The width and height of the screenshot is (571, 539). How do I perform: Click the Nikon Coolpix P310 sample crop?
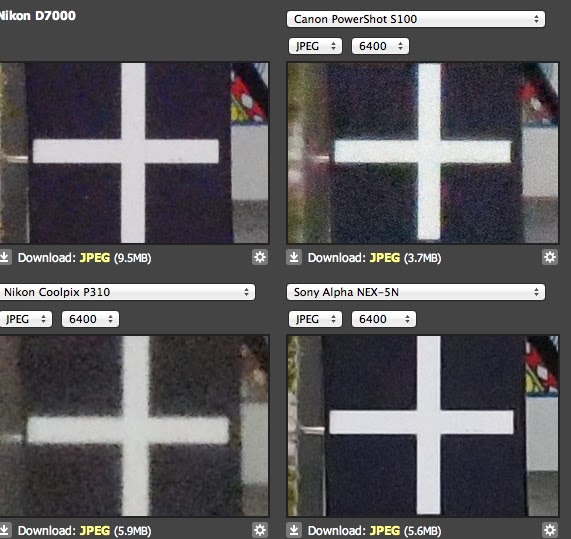click(134, 426)
